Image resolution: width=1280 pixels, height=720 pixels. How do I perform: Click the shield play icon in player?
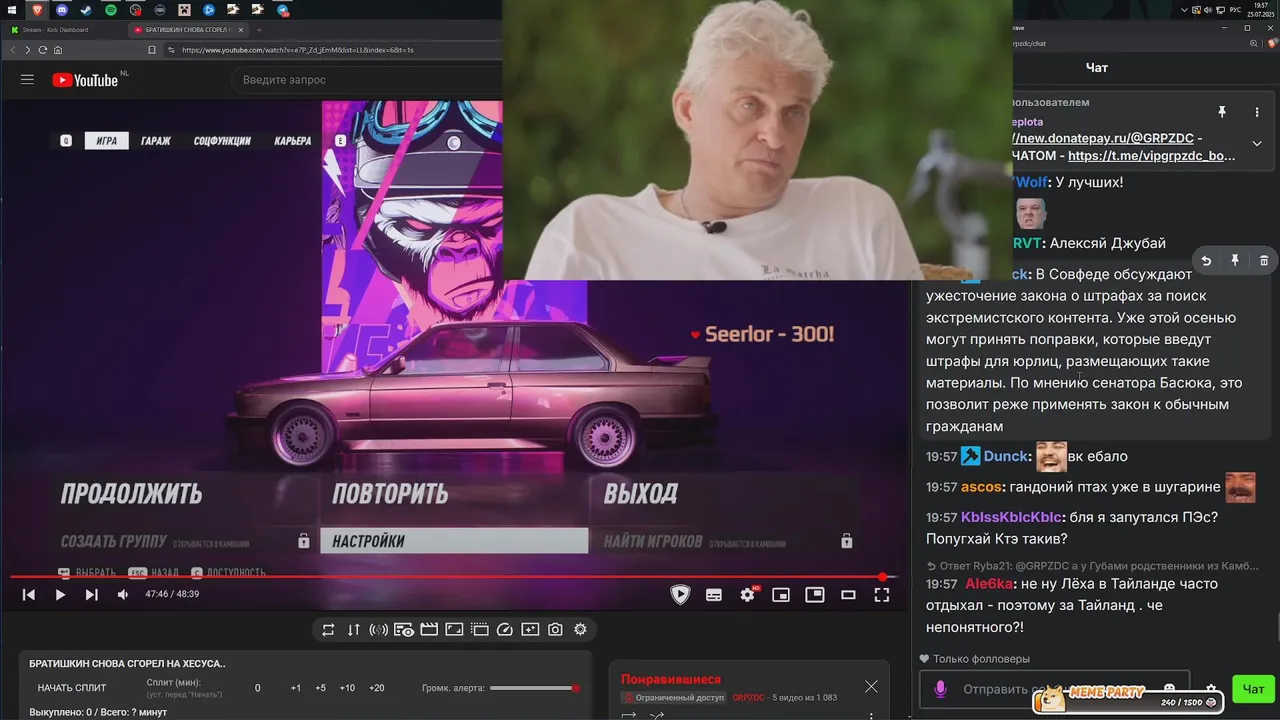coord(680,594)
